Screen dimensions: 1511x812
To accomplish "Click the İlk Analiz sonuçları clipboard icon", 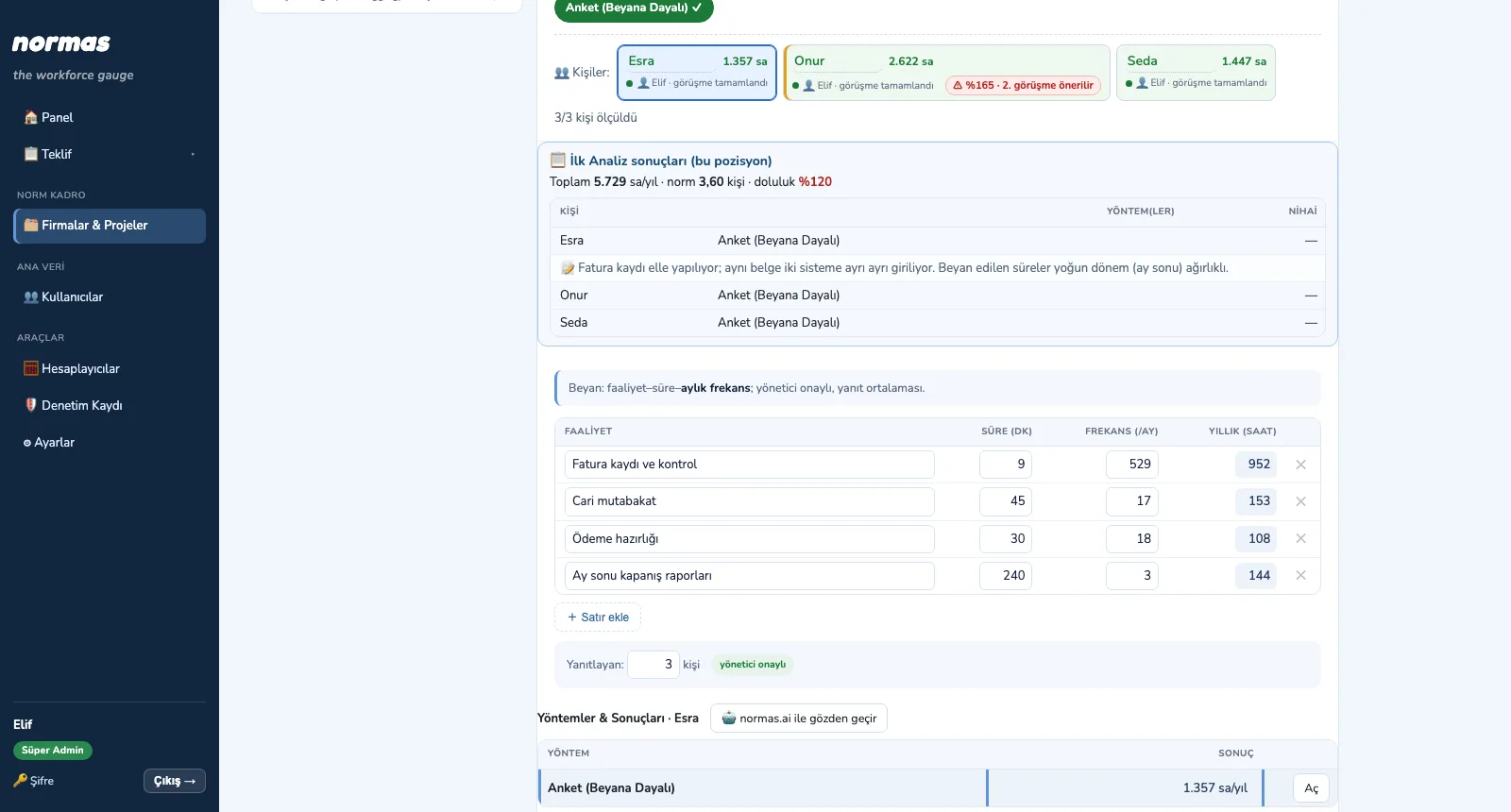I will coord(558,161).
